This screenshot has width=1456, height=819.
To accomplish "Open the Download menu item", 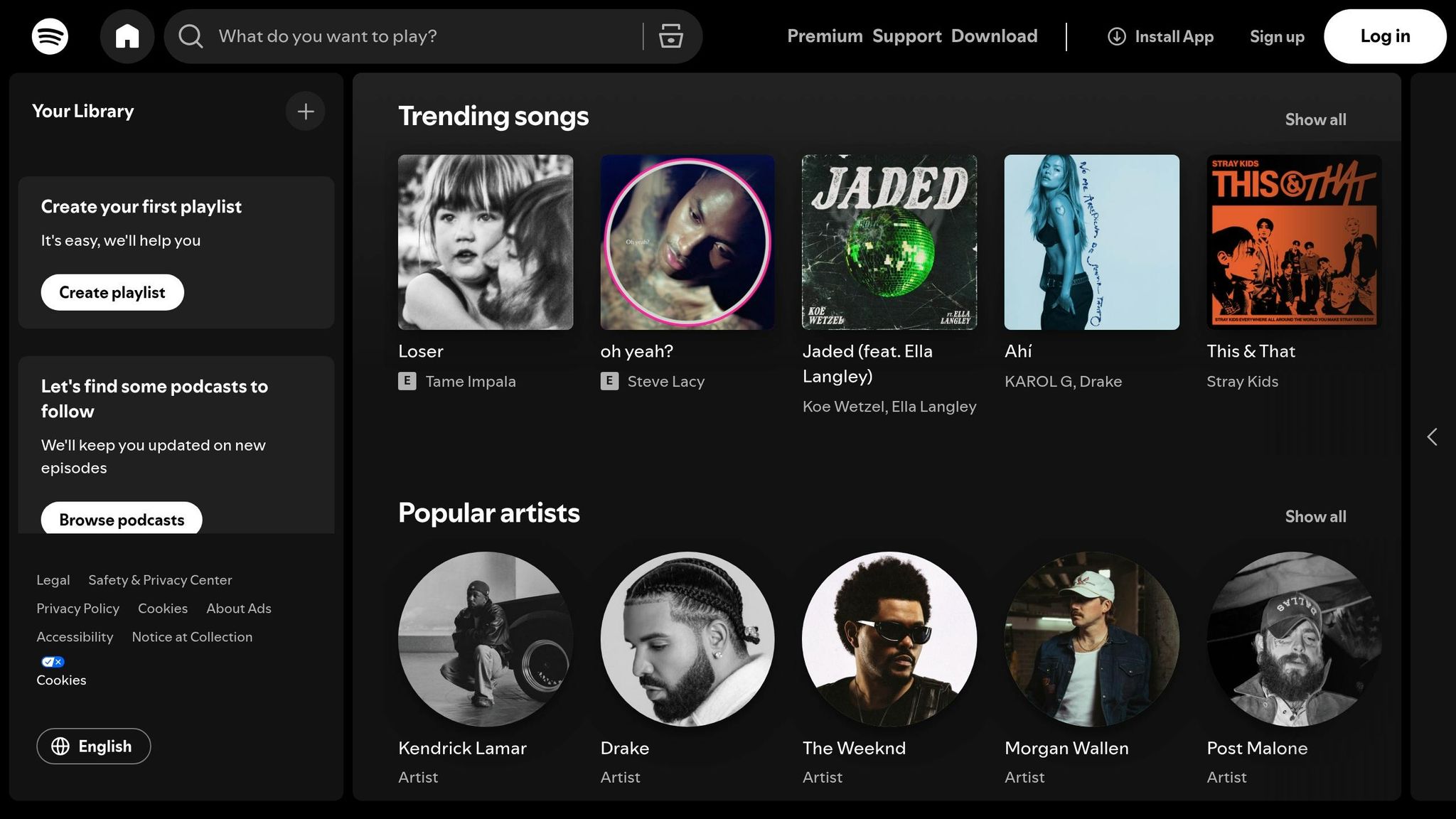I will click(x=995, y=36).
